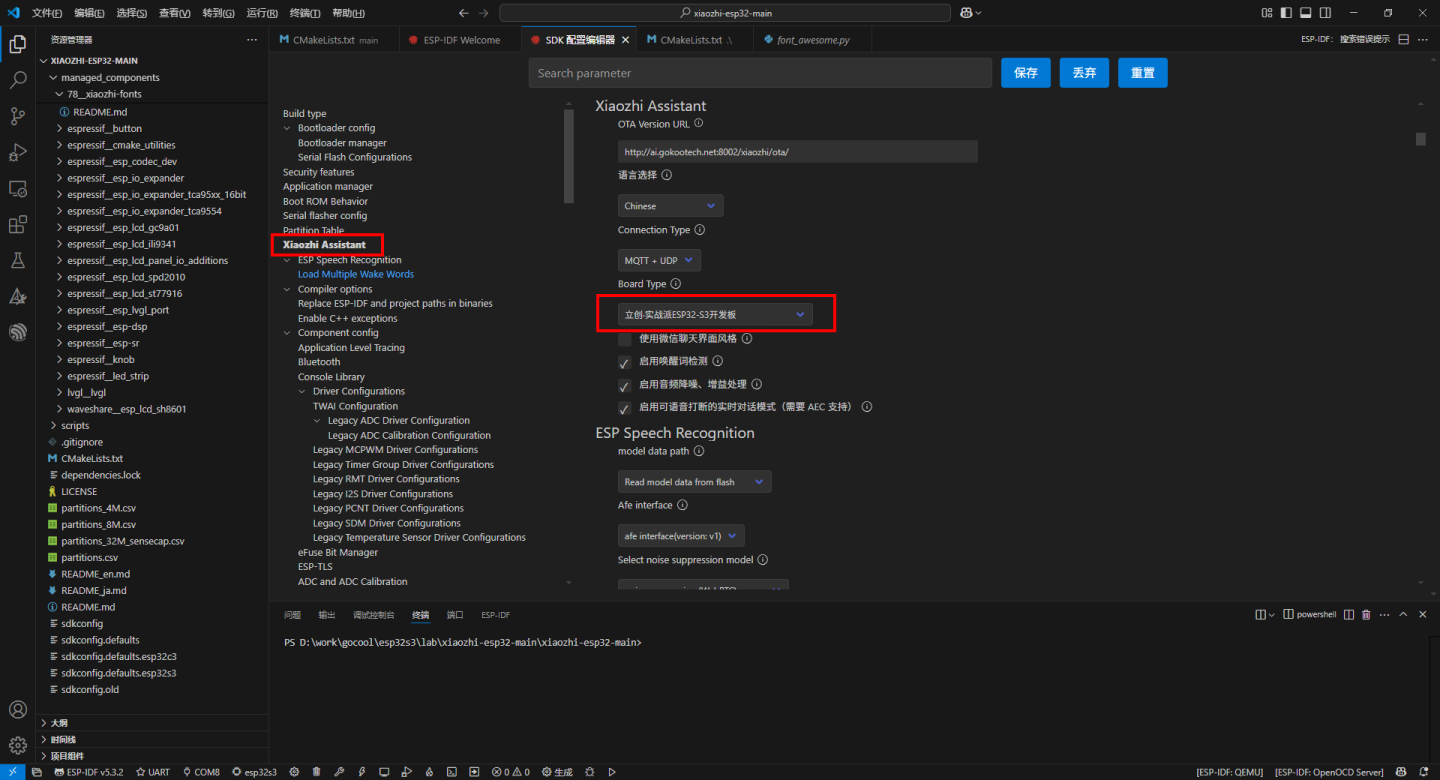Click the full clean trash icon in status bar
Screen dimensions: 1440x780
pyautogui.click(x=316, y=772)
